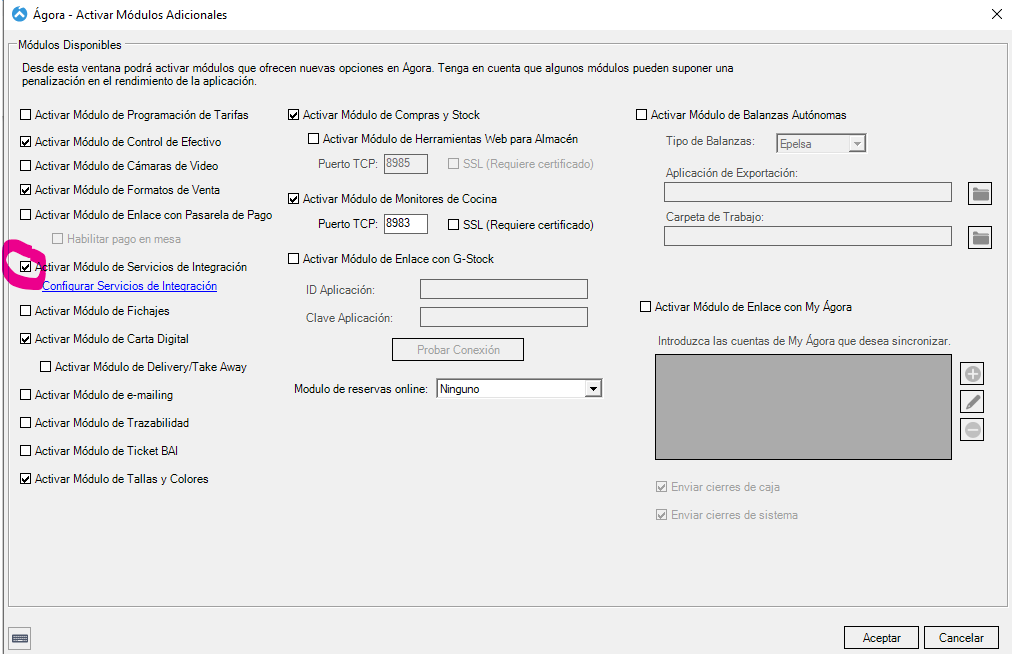Remove My Ágora account with minus icon

click(x=973, y=429)
